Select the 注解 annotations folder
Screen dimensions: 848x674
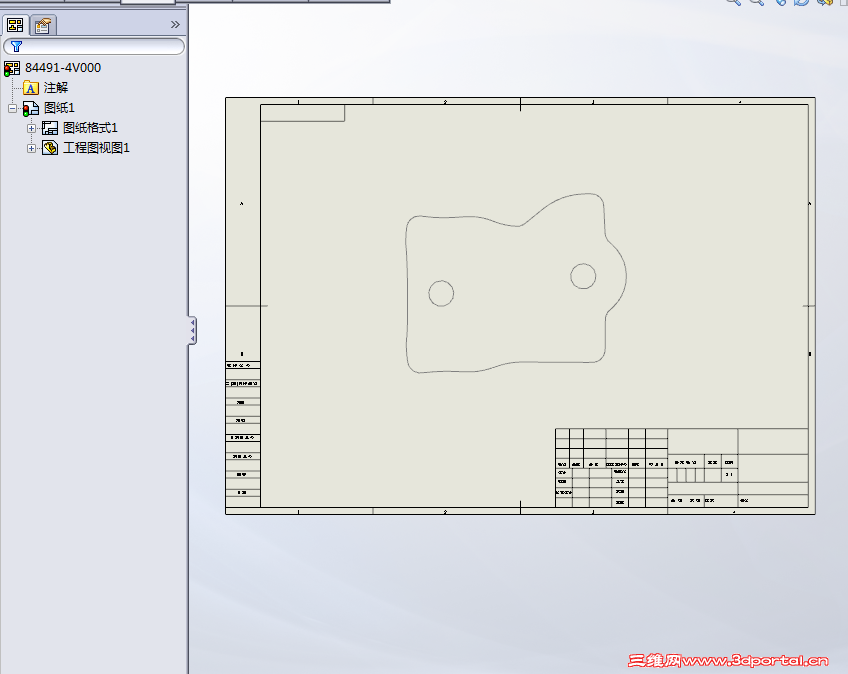(x=56, y=88)
